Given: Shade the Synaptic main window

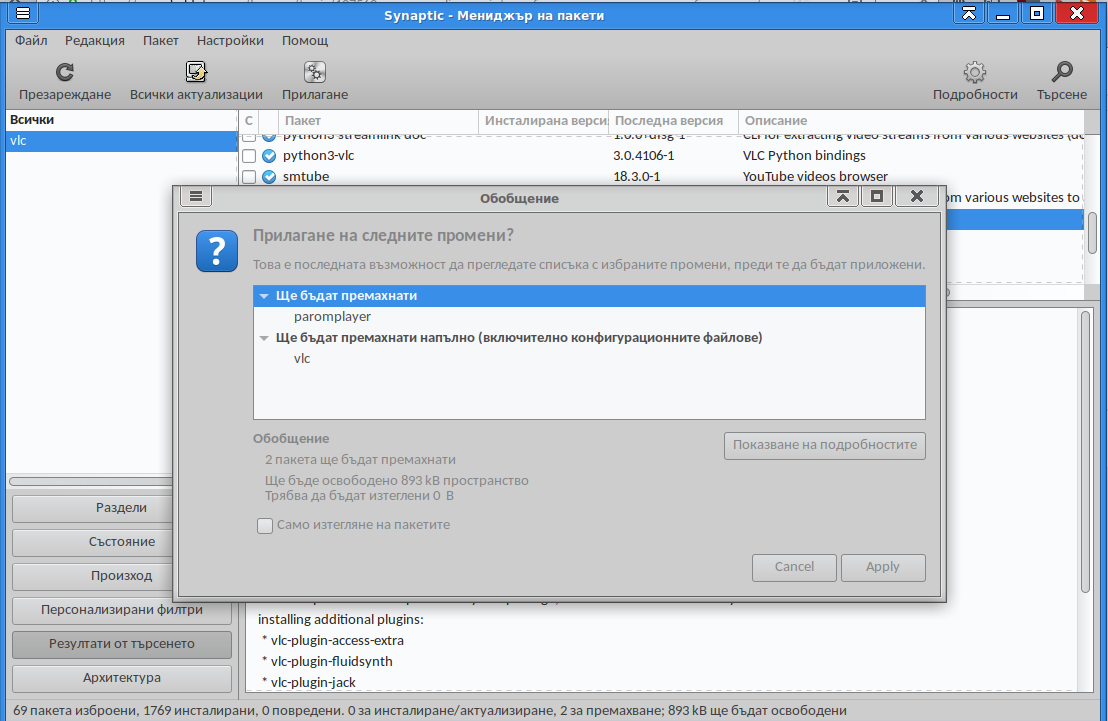Looking at the screenshot, I should pos(969,13).
